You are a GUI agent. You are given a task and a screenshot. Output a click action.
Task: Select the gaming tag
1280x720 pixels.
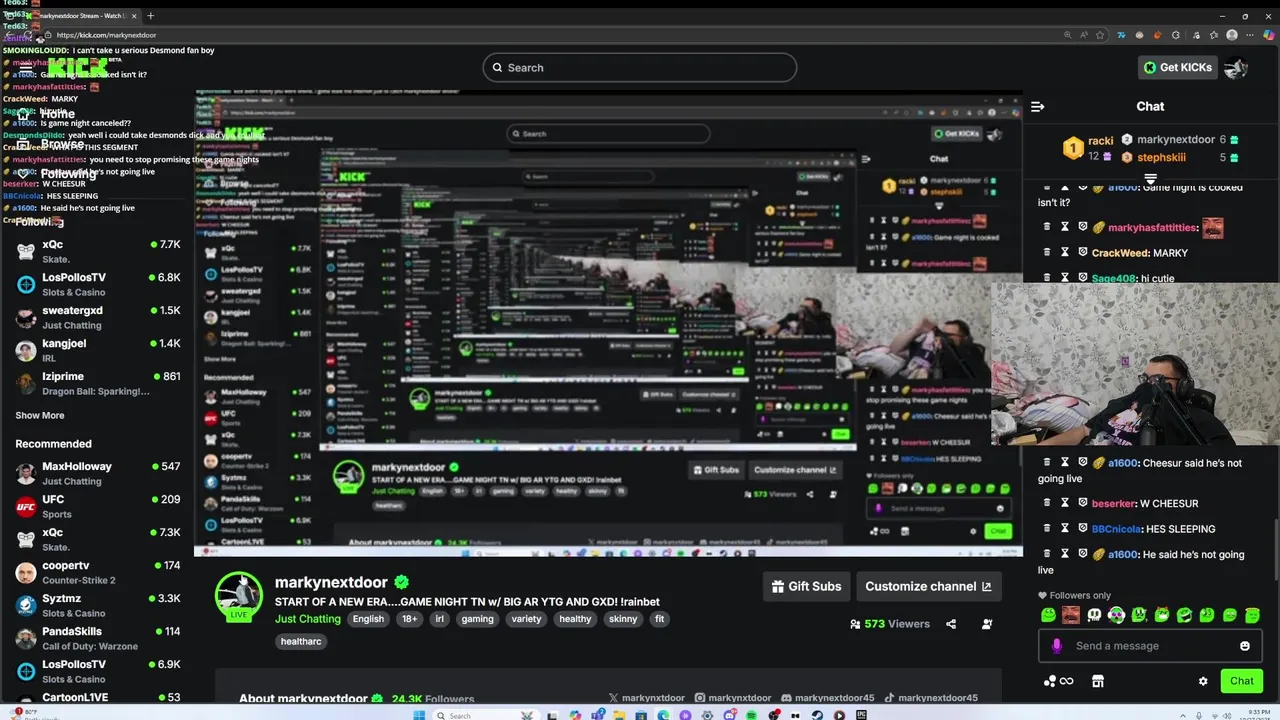pos(477,619)
